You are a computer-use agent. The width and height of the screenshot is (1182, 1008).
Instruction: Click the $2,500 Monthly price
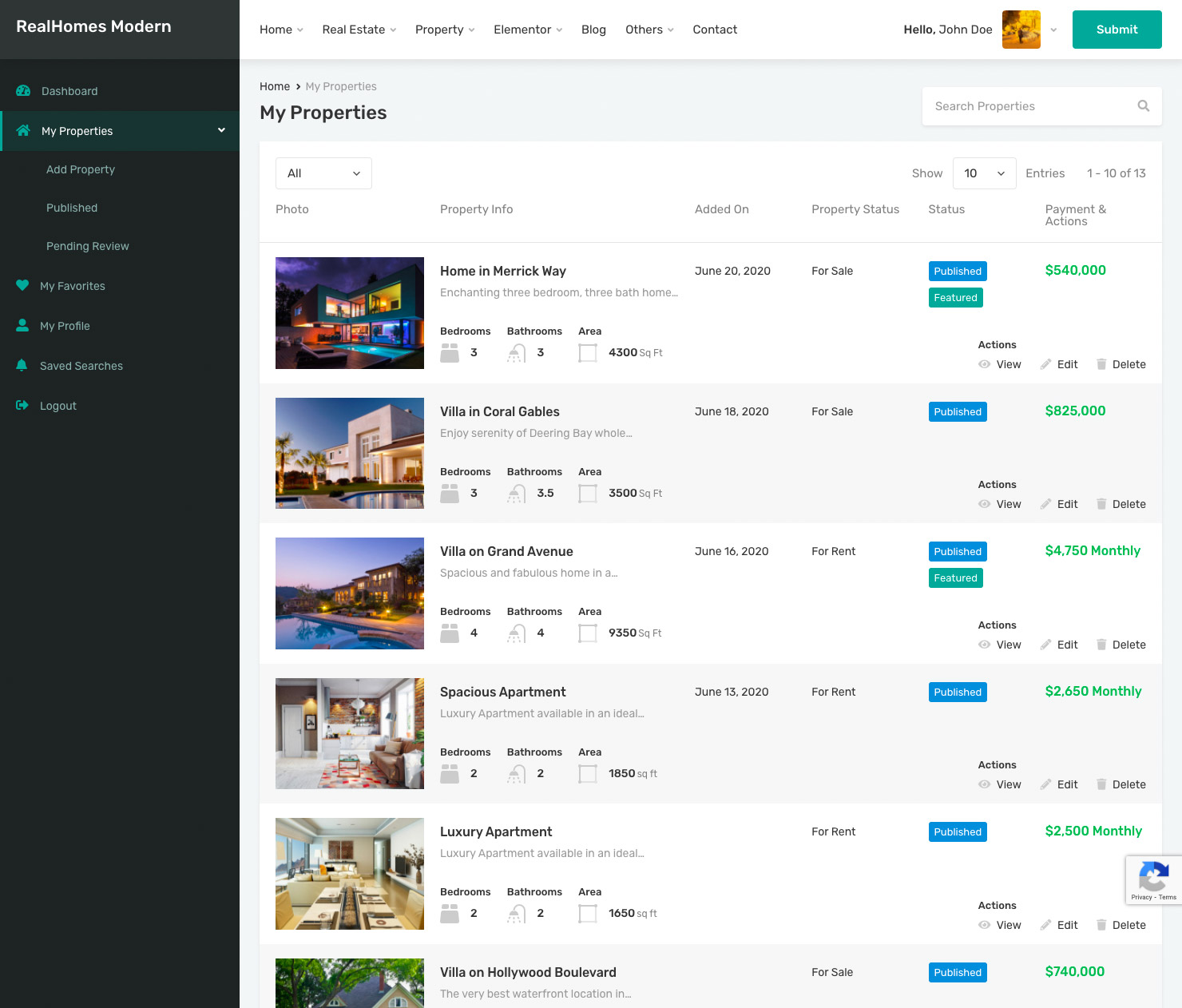[x=1093, y=831]
